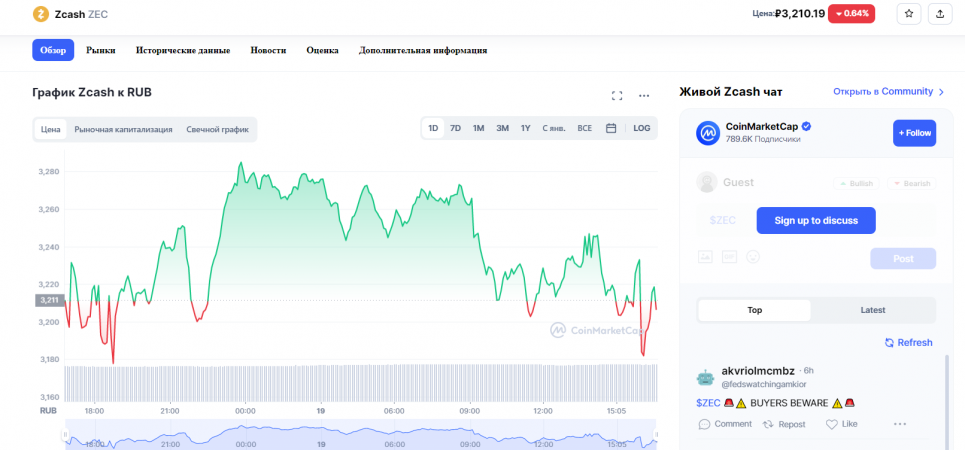Open the Оценка tab

point(322,50)
